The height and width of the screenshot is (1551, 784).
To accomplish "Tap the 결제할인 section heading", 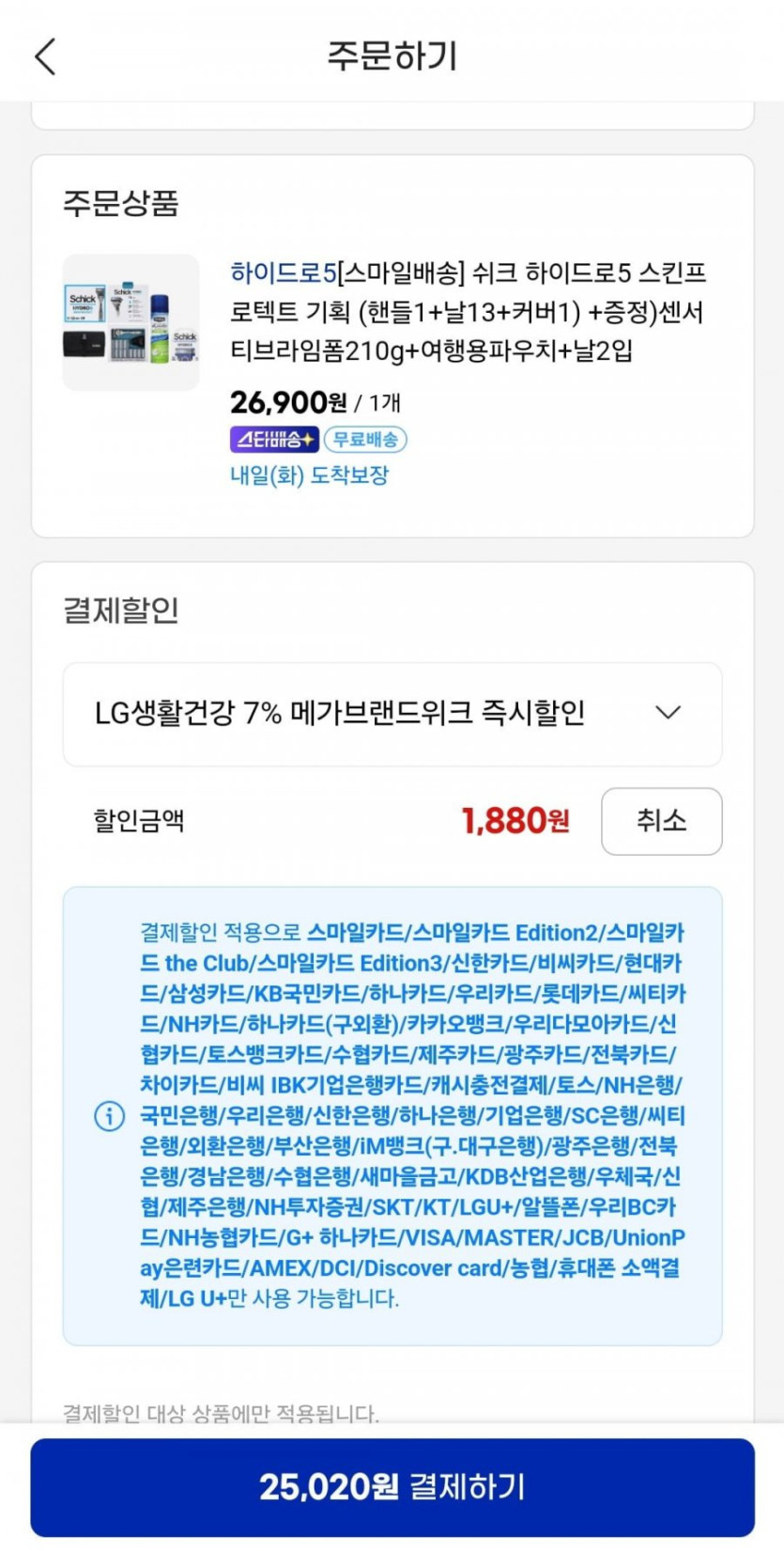I will coord(121,611).
